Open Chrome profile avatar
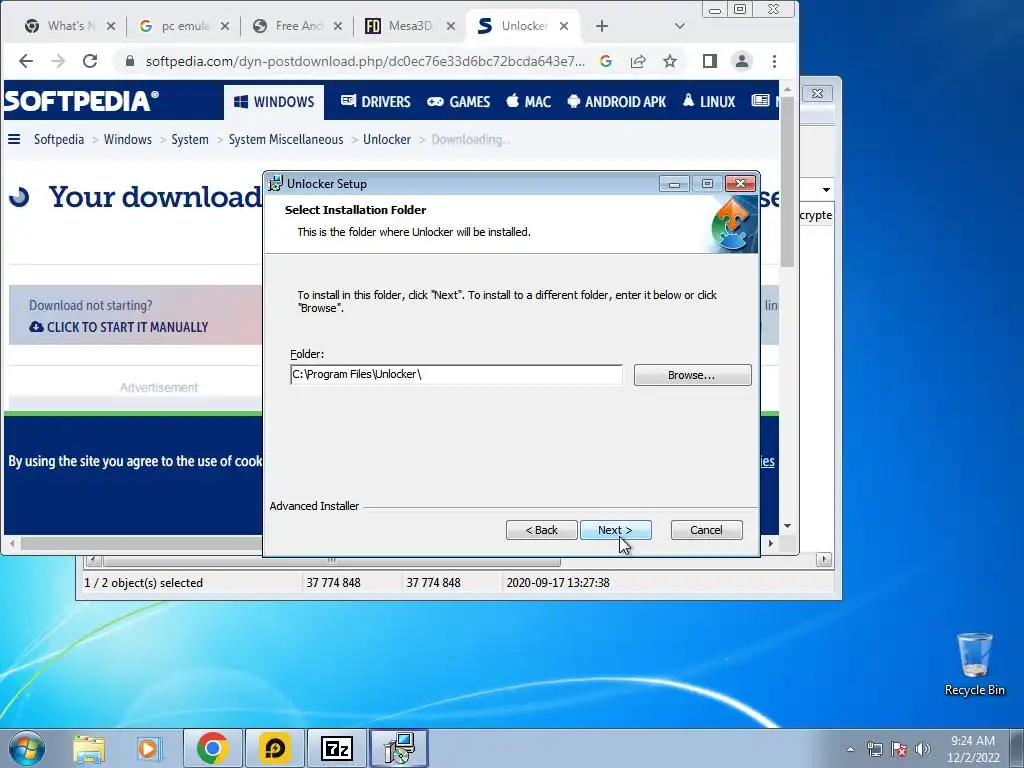The image size is (1024, 768). point(742,61)
